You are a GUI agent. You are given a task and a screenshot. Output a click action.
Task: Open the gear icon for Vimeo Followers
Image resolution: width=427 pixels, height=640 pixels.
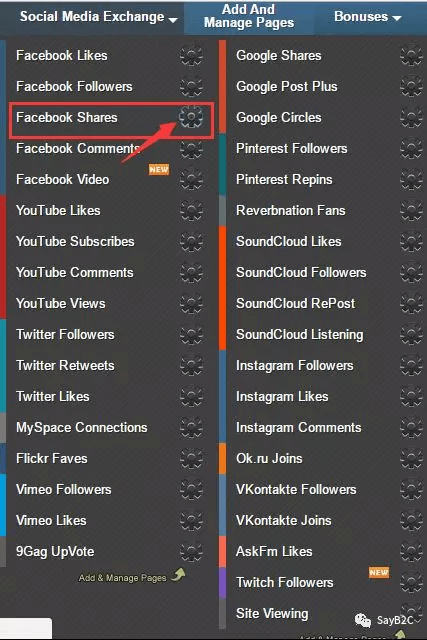click(x=191, y=489)
